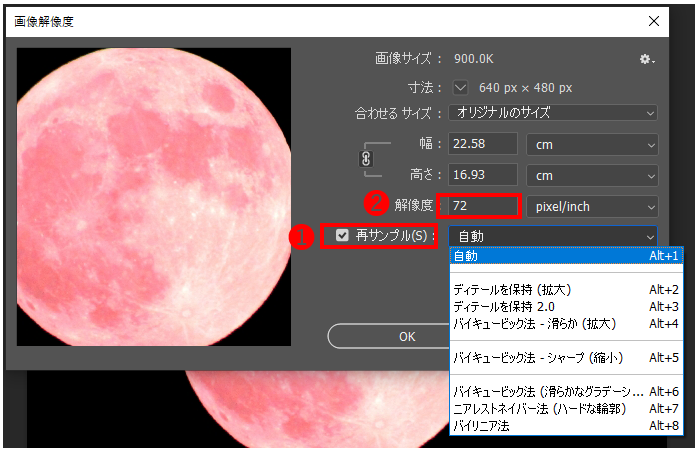Screen dimensions: 699x451
Task: Click the 解像度 resolution input field
Action: pos(482,206)
